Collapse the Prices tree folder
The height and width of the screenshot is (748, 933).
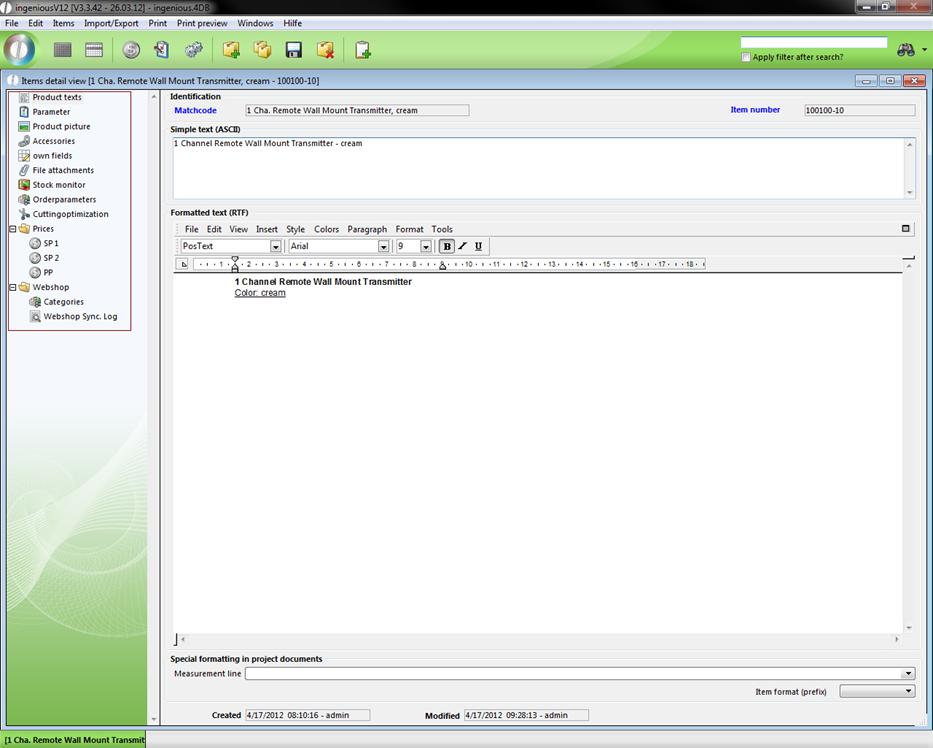click(13, 229)
